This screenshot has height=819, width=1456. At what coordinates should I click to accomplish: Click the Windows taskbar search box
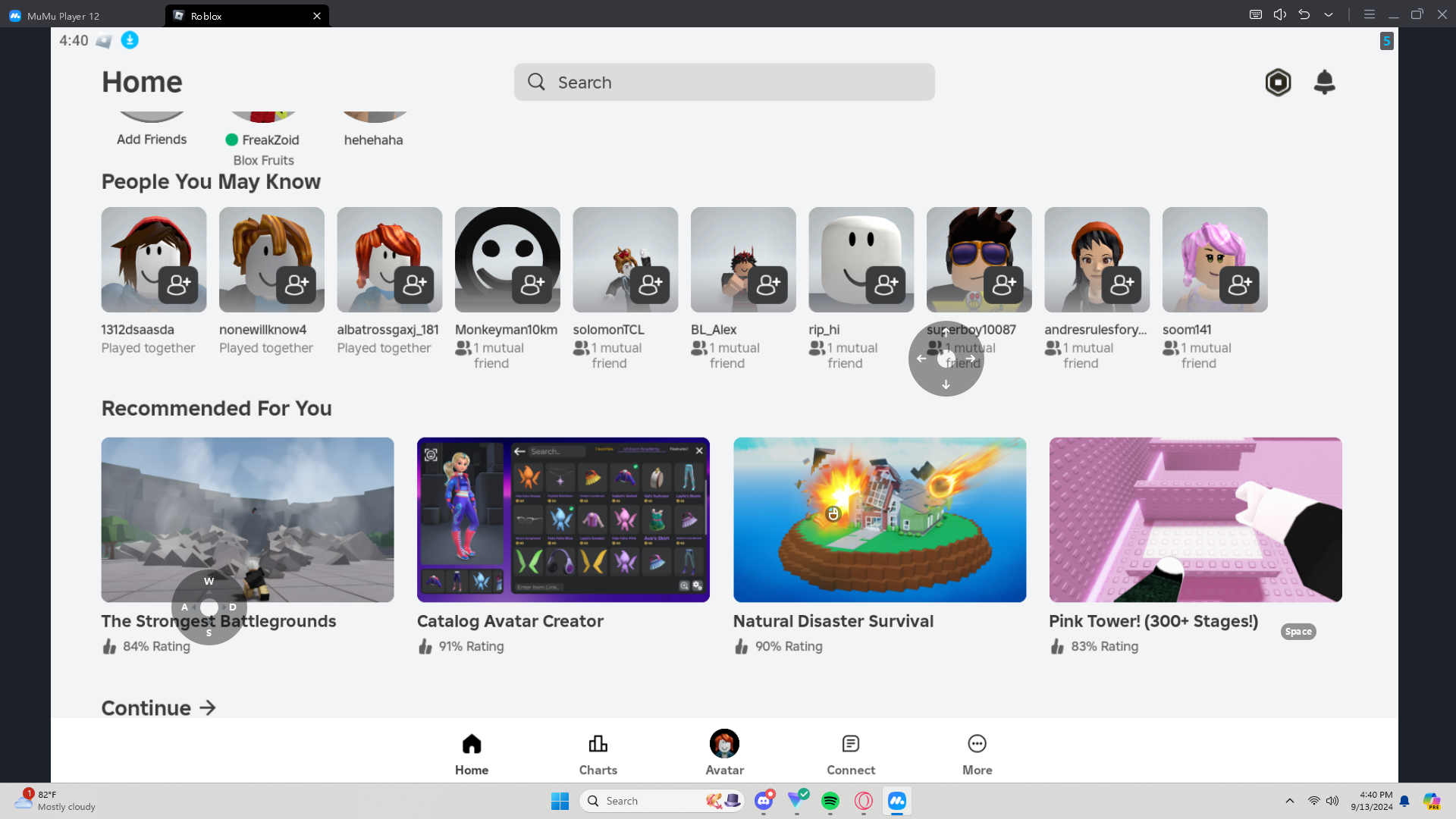coord(662,801)
